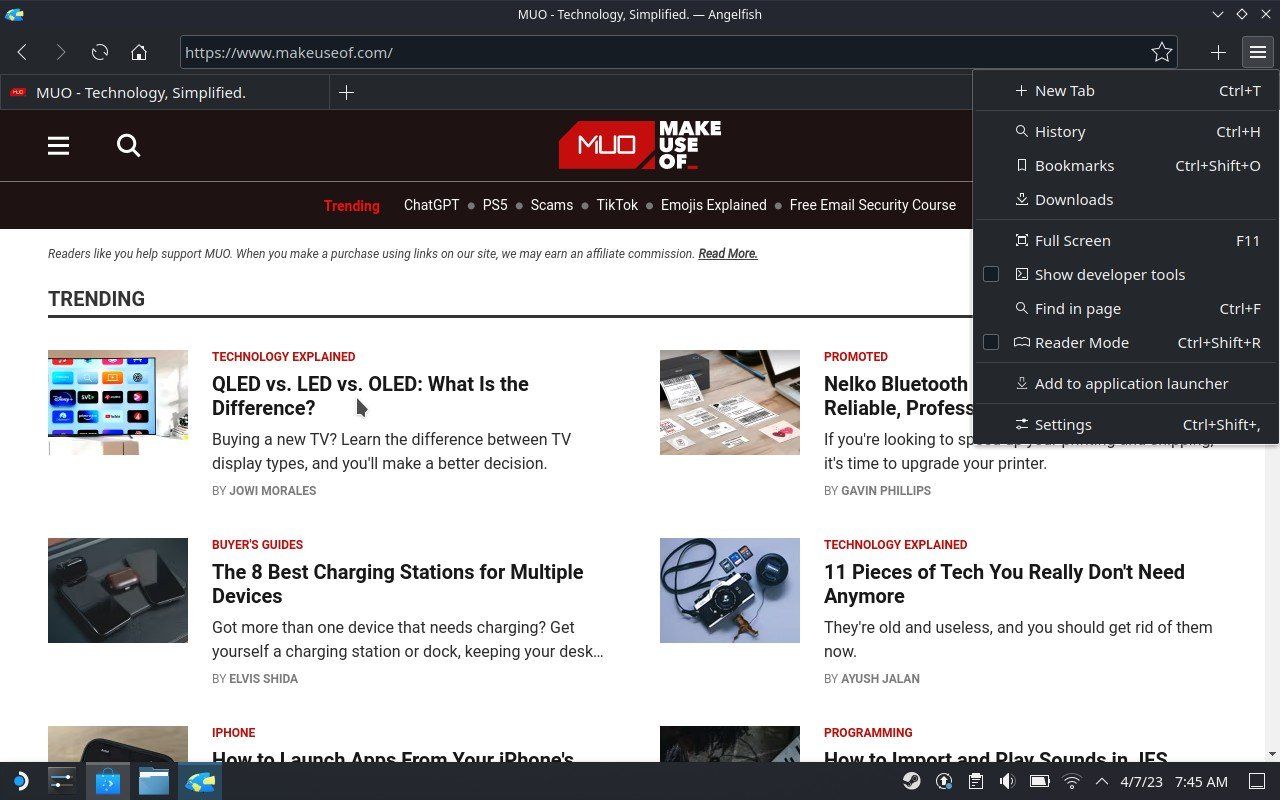Screen dimensions: 1280x800
Task: Open Wi-Fi network settings in the tray
Action: [x=1071, y=781]
